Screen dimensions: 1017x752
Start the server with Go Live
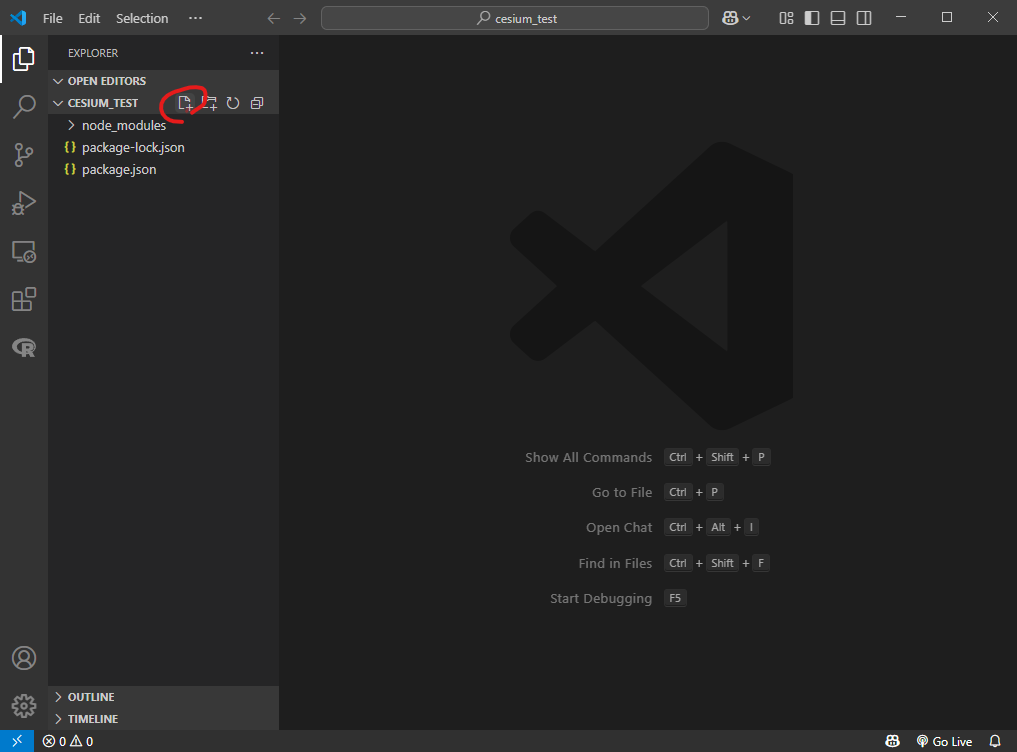tap(944, 741)
